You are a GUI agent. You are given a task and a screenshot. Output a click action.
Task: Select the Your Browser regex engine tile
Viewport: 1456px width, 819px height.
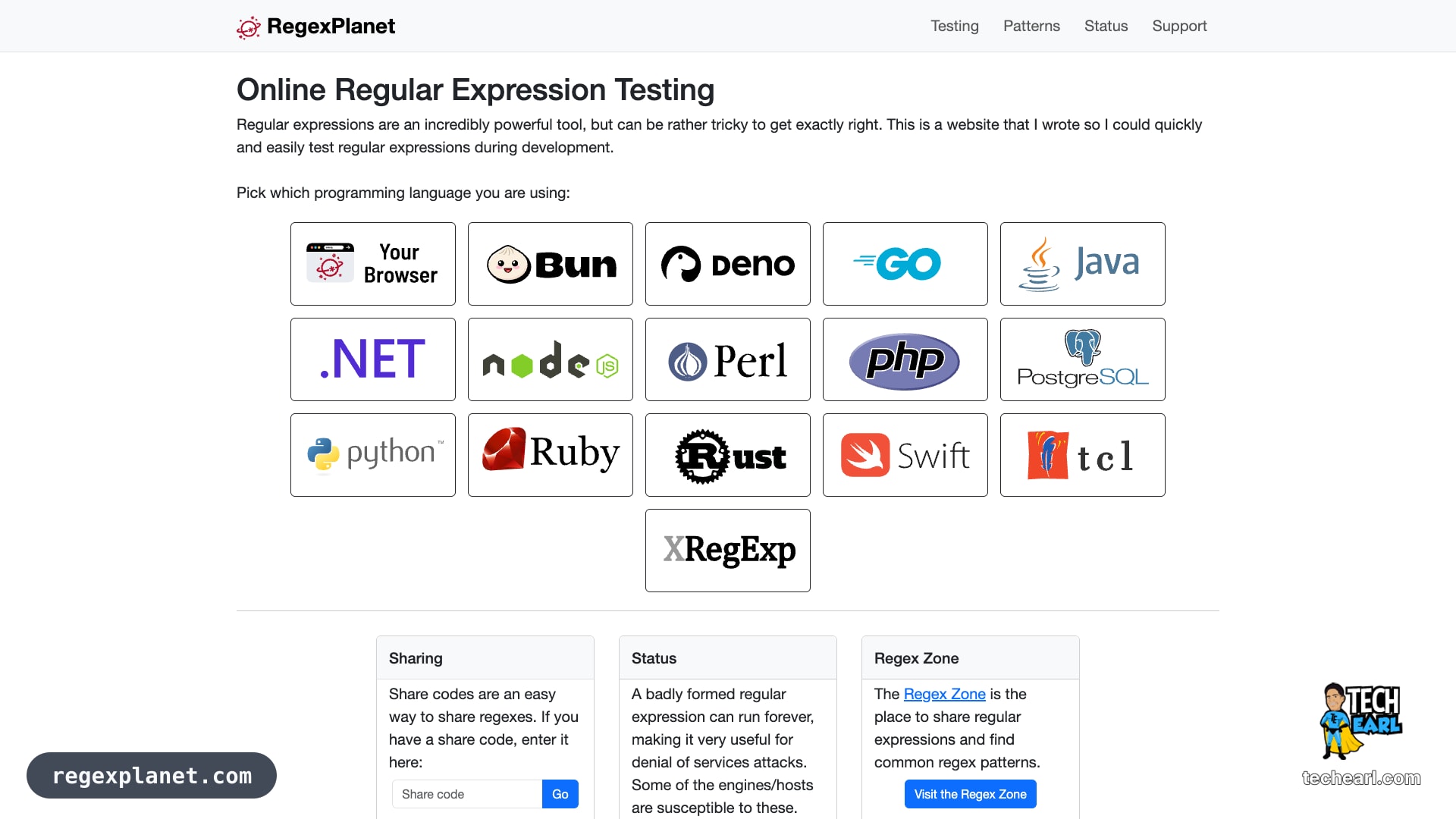click(x=373, y=264)
